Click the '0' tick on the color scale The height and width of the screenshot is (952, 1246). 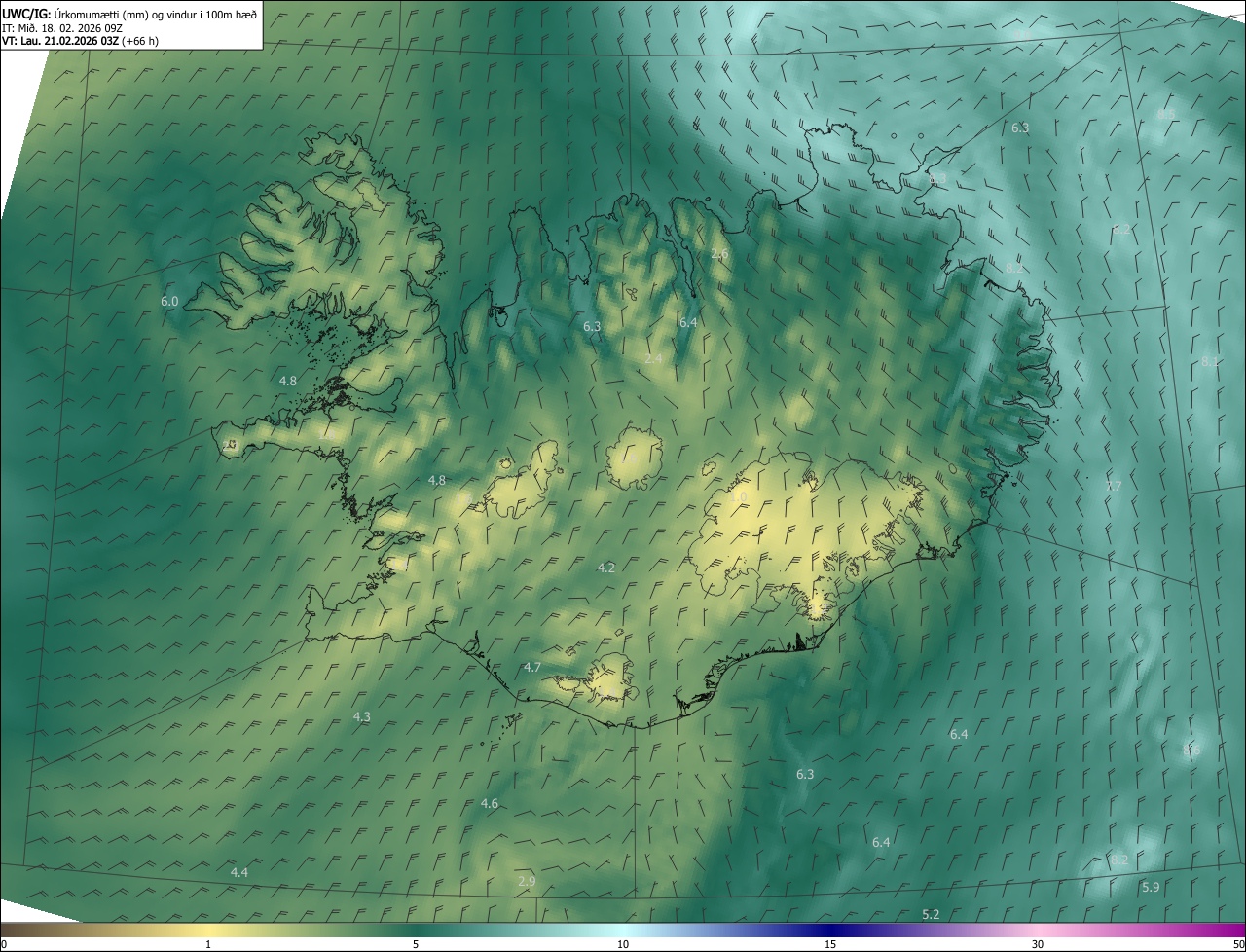coord(4,945)
